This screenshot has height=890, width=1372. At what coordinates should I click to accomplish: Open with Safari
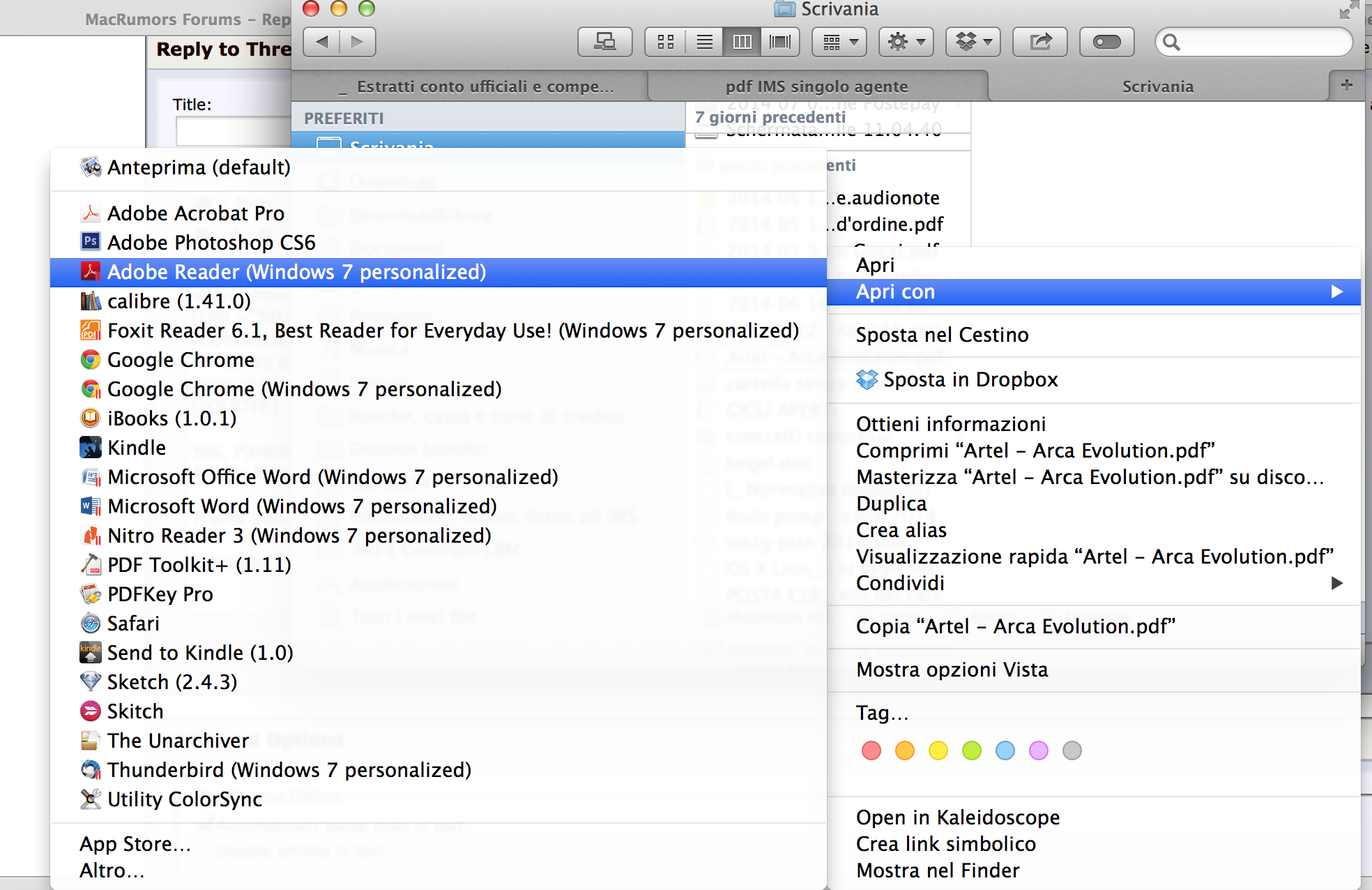(439, 624)
